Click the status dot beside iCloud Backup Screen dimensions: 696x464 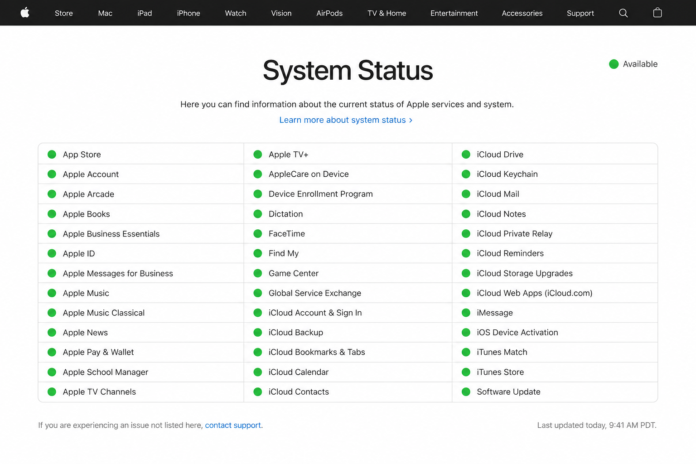pos(257,333)
